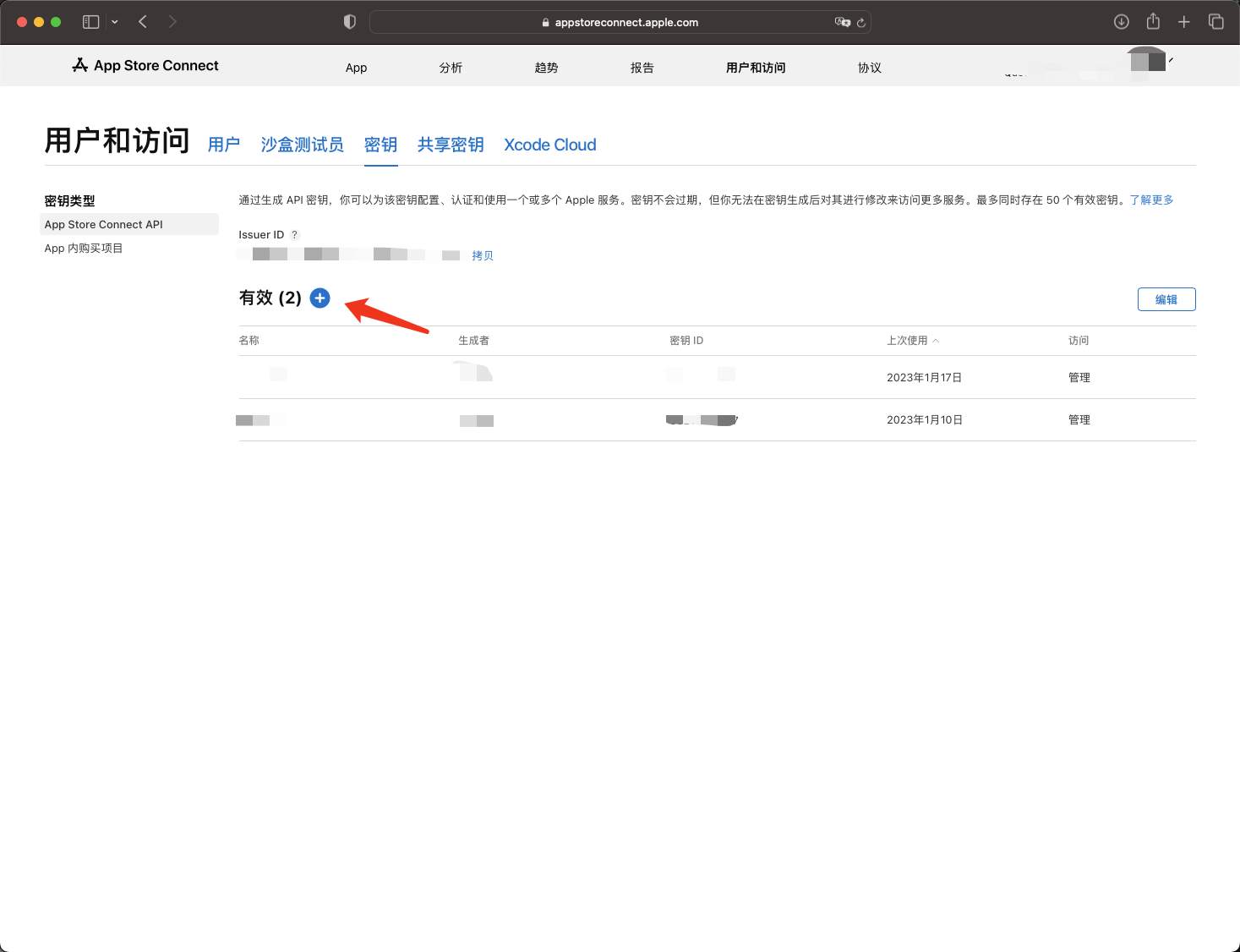Open the 趋势 navigation item
The image size is (1240, 952).
(546, 68)
